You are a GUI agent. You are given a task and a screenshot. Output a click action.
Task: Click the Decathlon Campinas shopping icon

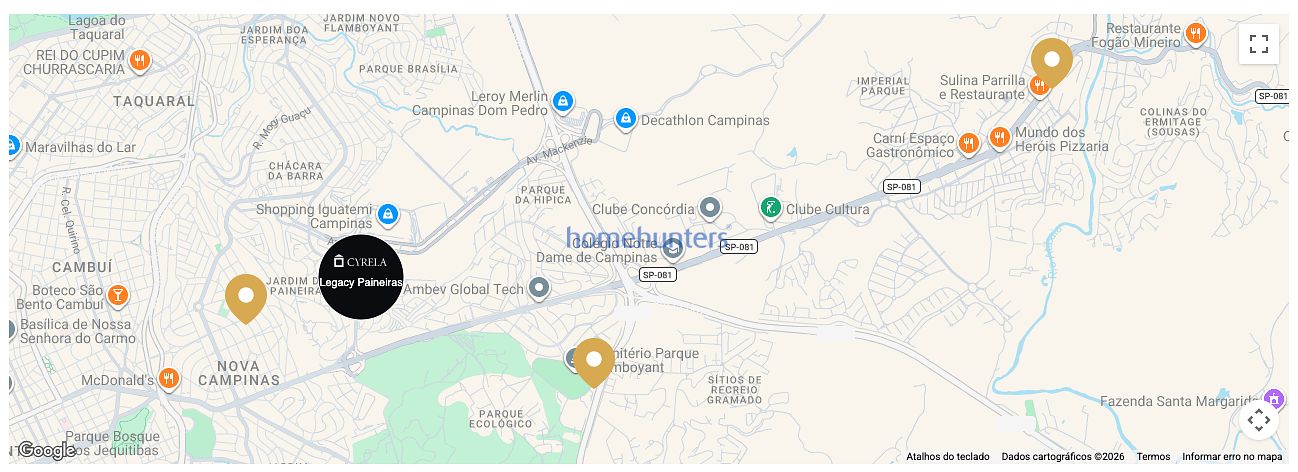click(626, 119)
